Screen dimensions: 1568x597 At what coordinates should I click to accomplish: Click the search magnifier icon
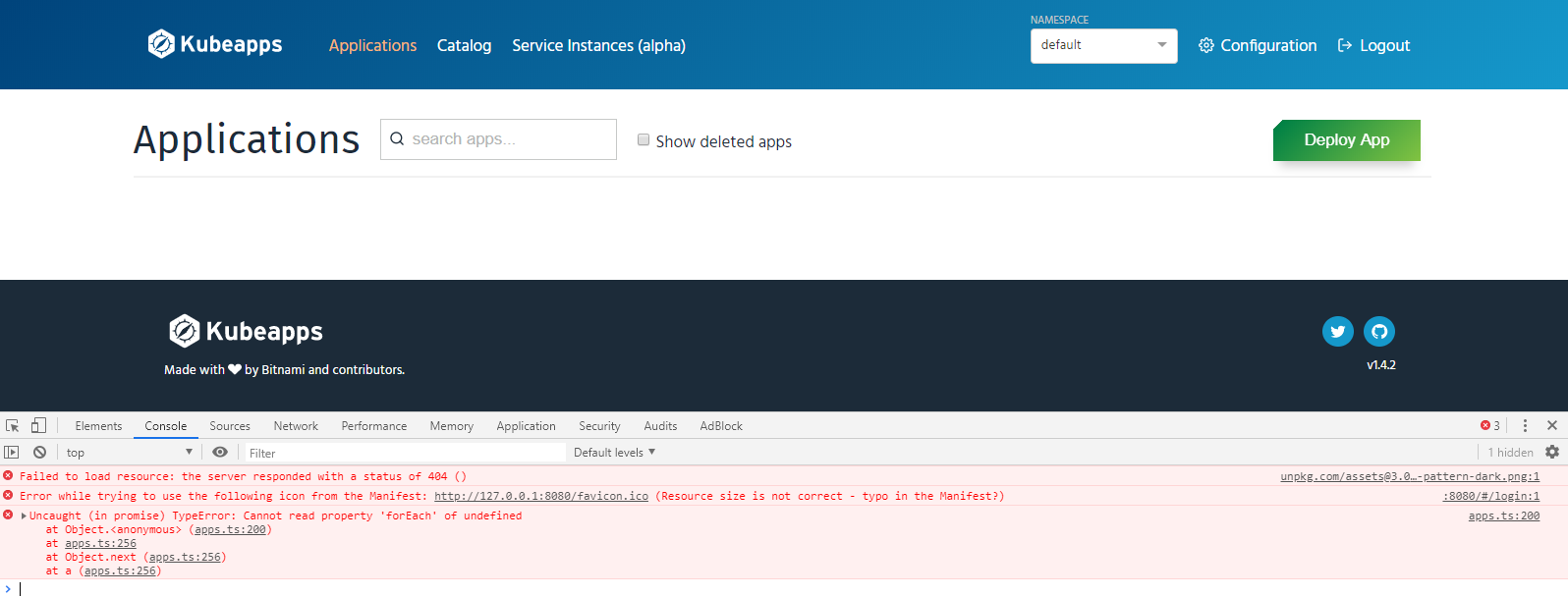397,139
